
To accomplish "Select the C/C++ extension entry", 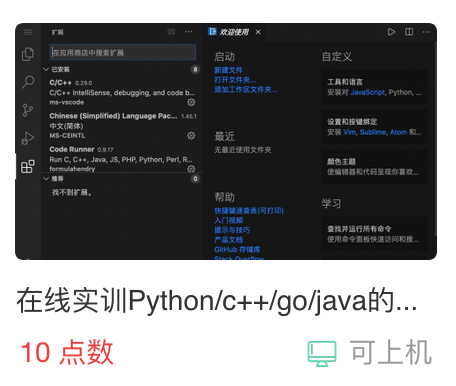I will [x=123, y=92].
